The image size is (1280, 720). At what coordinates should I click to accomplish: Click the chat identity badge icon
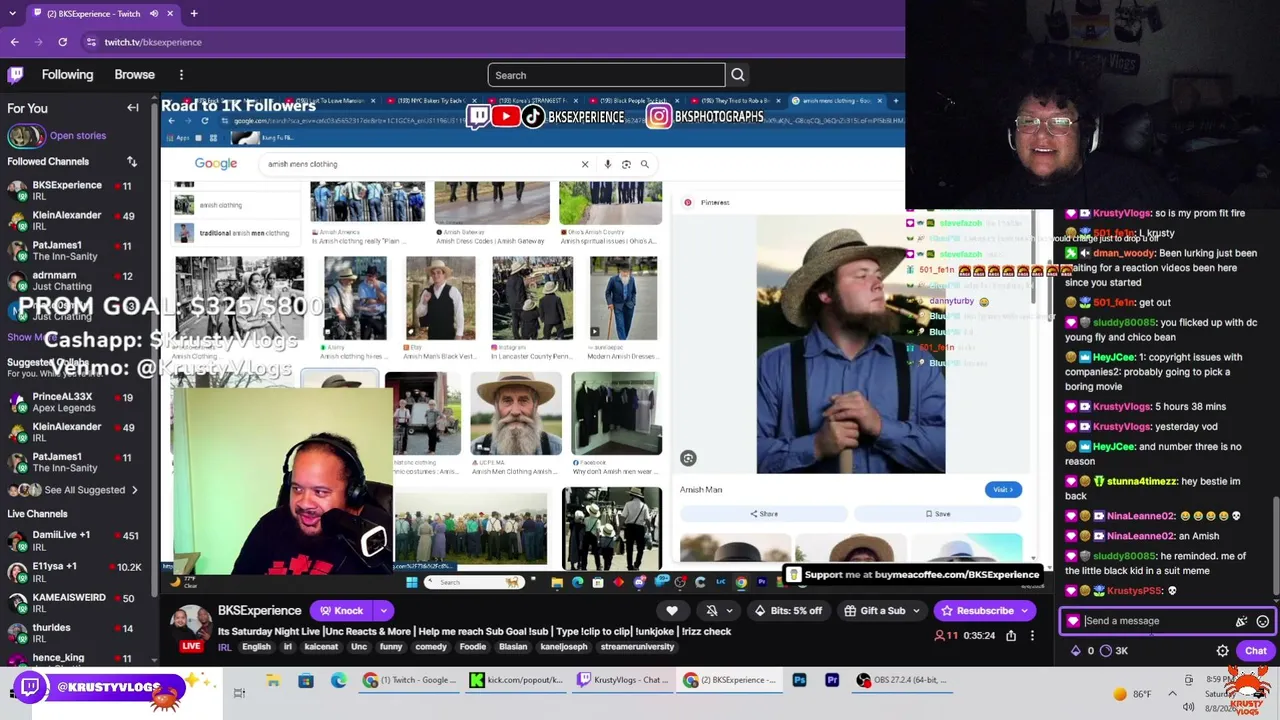pyautogui.click(x=1073, y=621)
